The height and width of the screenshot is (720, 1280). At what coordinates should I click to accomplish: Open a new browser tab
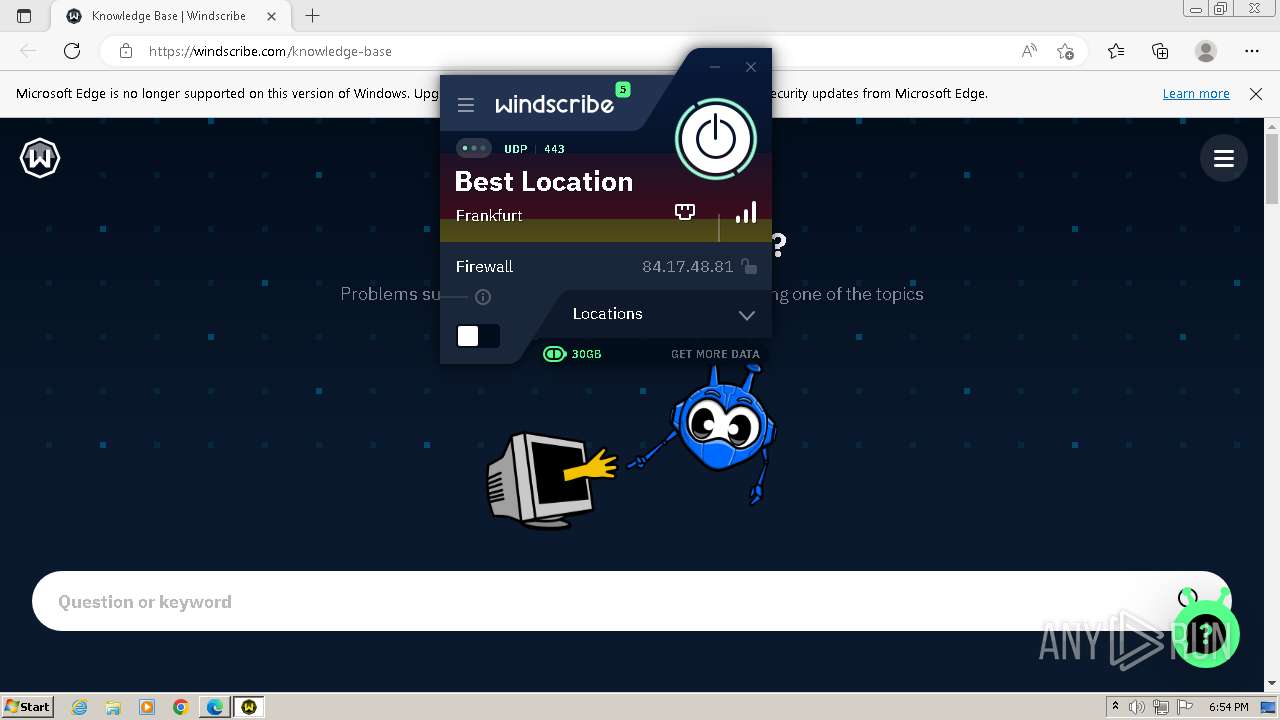(313, 16)
